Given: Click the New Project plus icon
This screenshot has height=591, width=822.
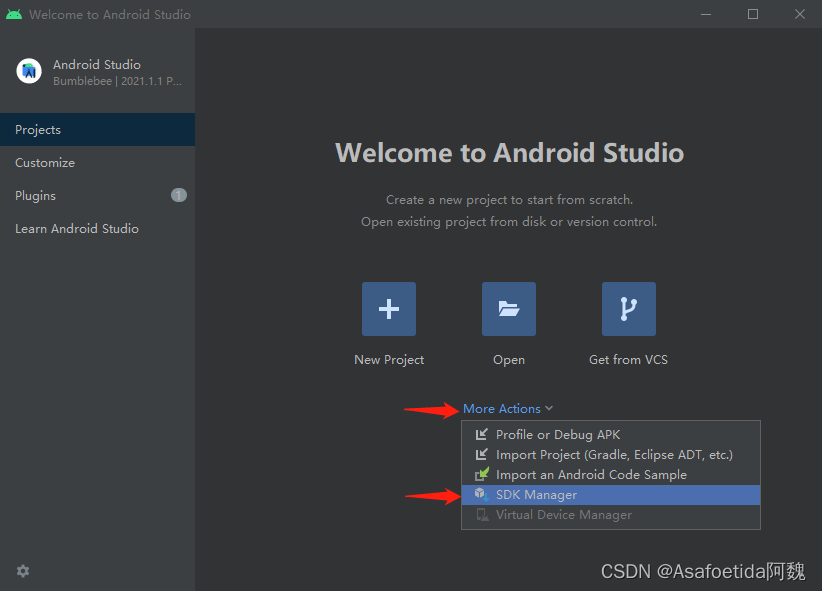Looking at the screenshot, I should point(388,309).
